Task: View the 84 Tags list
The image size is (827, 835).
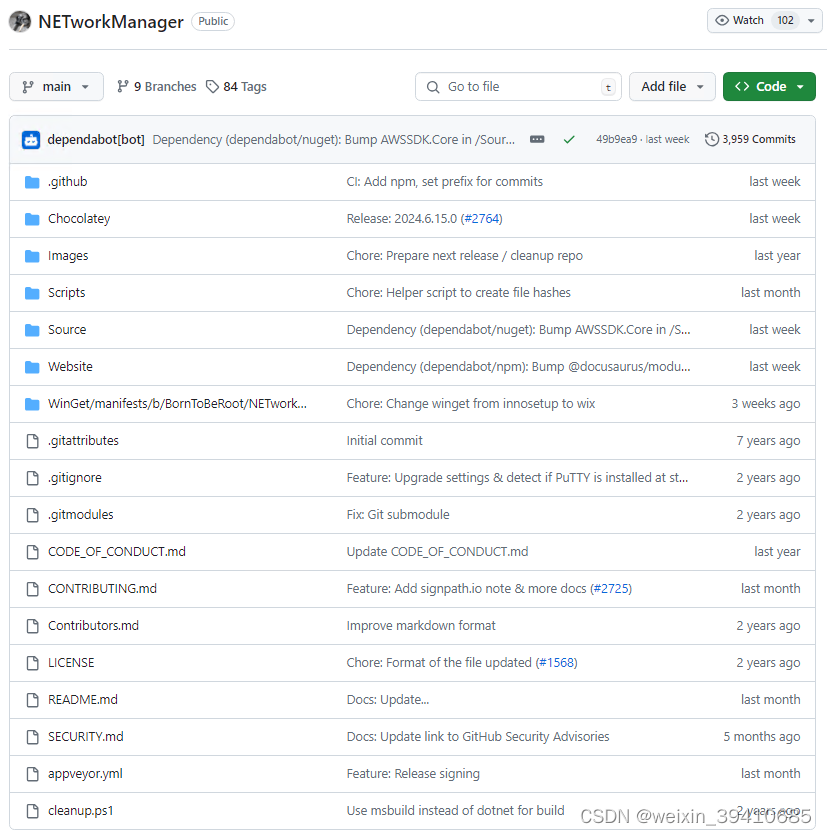Action: [244, 86]
